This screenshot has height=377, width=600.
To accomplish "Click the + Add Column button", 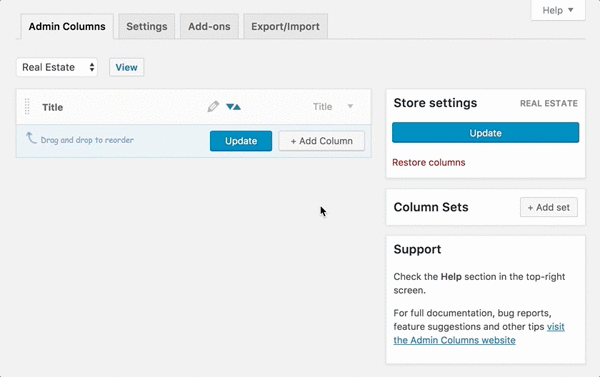I will pyautogui.click(x=321, y=141).
